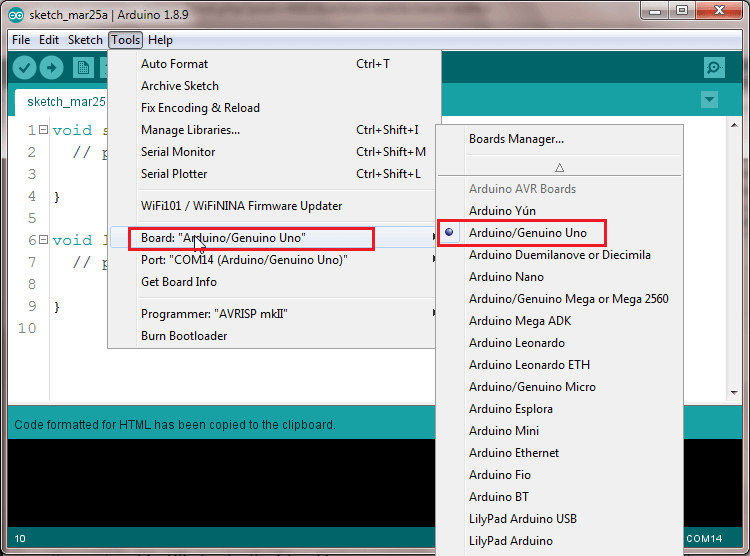Expand the Port COM14 submenu
This screenshot has width=750, height=556.
pos(274,260)
